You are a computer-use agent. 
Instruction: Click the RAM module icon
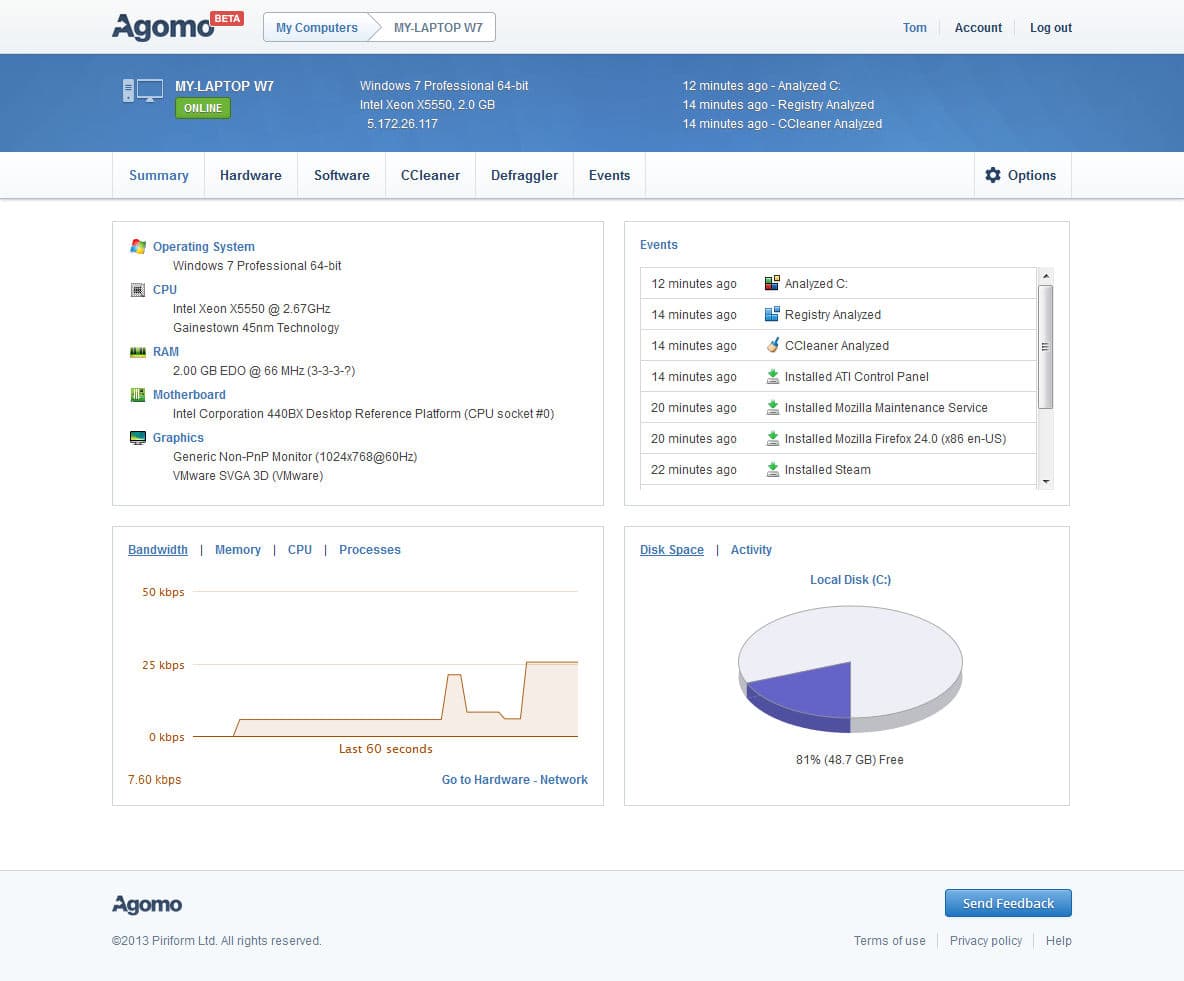[138, 352]
